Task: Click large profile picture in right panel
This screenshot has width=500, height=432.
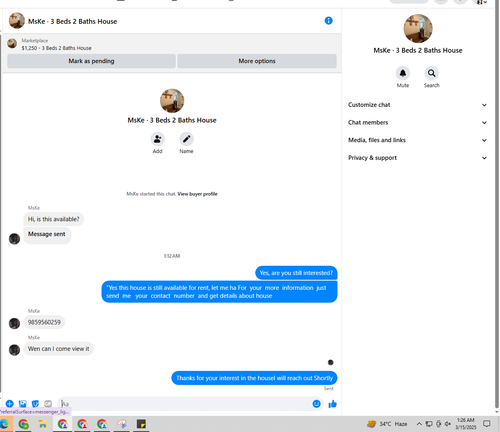Action: click(x=418, y=29)
